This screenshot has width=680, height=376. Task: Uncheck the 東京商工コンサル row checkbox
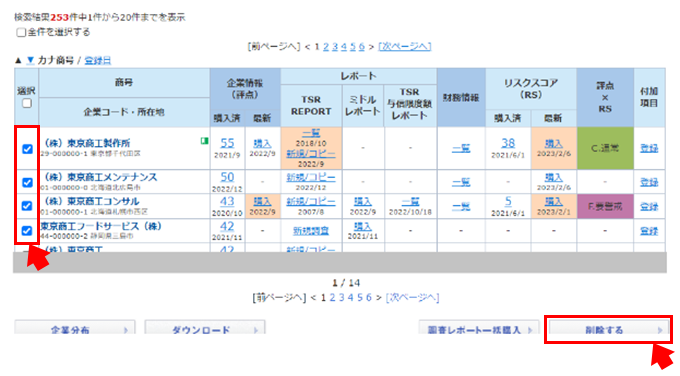click(27, 206)
